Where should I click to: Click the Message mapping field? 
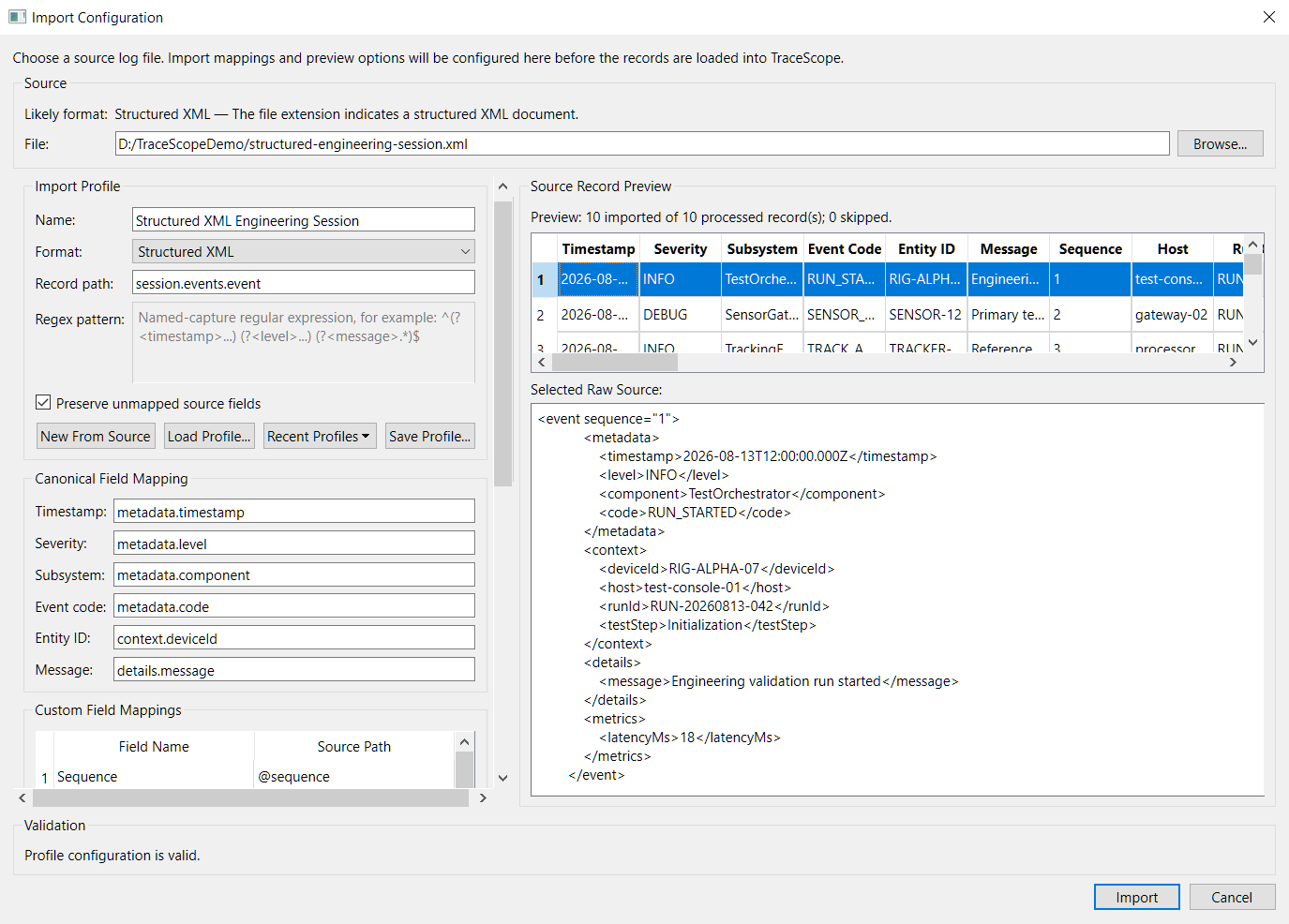[294, 670]
